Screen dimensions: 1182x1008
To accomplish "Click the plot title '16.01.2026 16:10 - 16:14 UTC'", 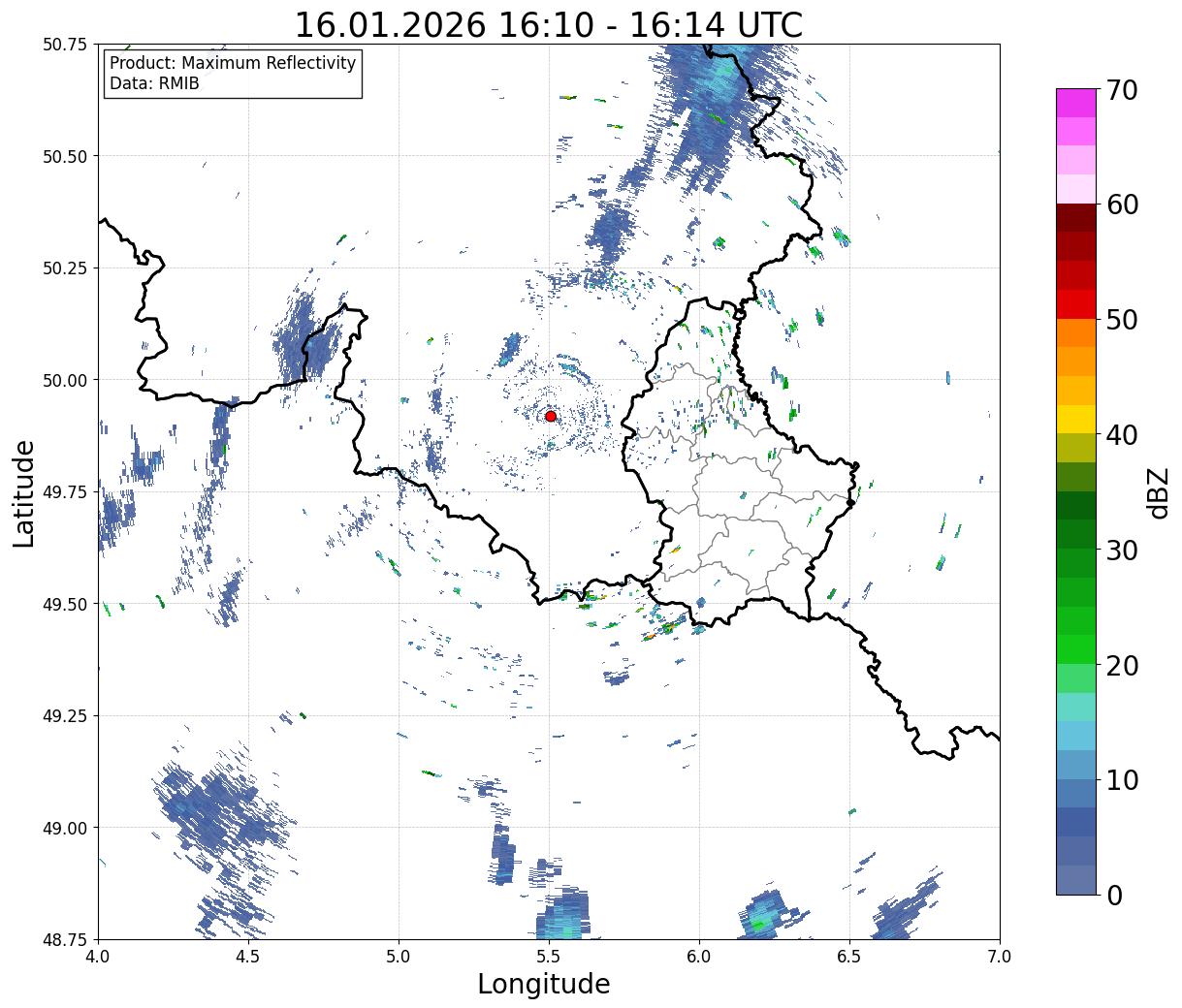I will click(548, 24).
